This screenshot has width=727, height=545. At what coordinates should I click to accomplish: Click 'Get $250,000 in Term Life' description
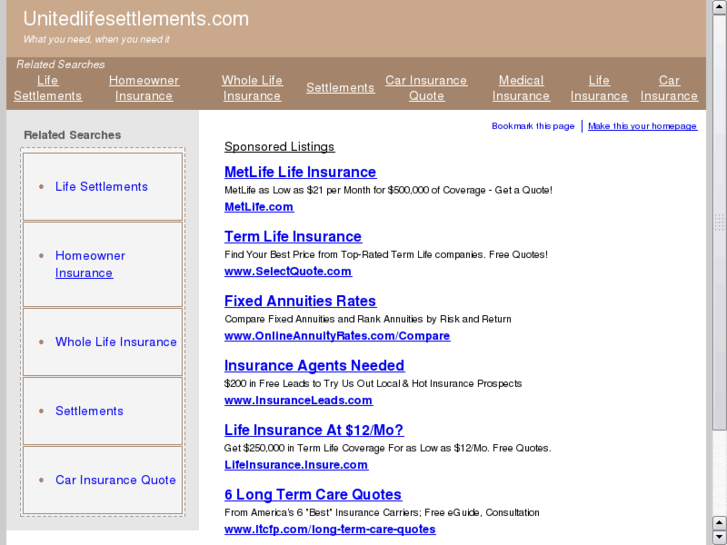[x=388, y=448]
